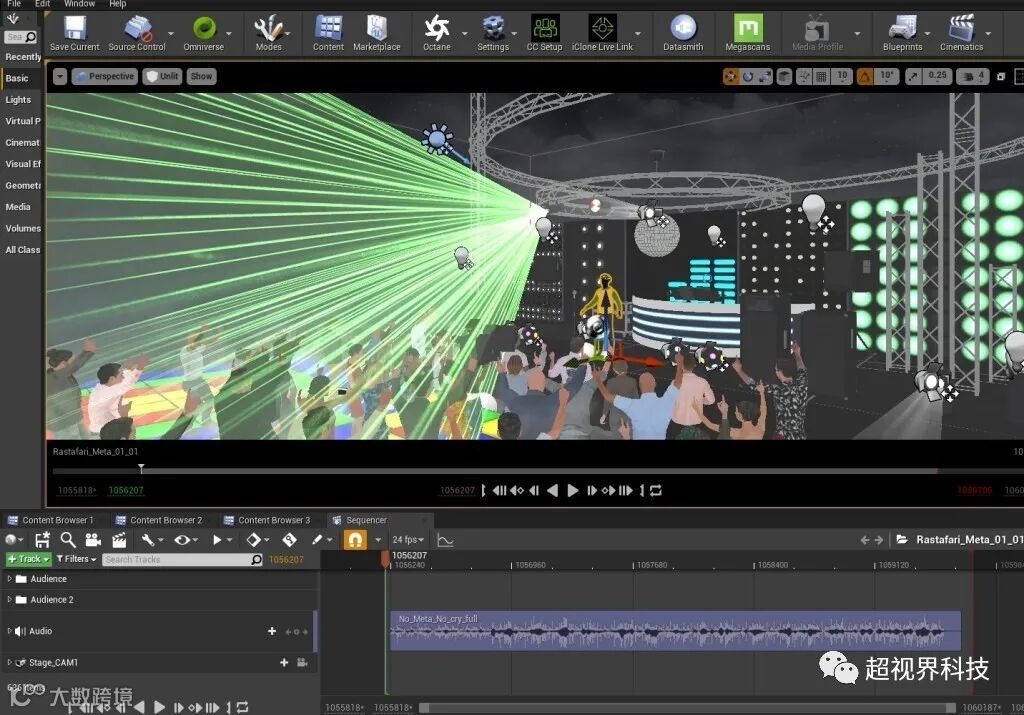Image resolution: width=1024 pixels, height=715 pixels.
Task: Click the Sequencer save-as icon
Action: tap(42, 539)
